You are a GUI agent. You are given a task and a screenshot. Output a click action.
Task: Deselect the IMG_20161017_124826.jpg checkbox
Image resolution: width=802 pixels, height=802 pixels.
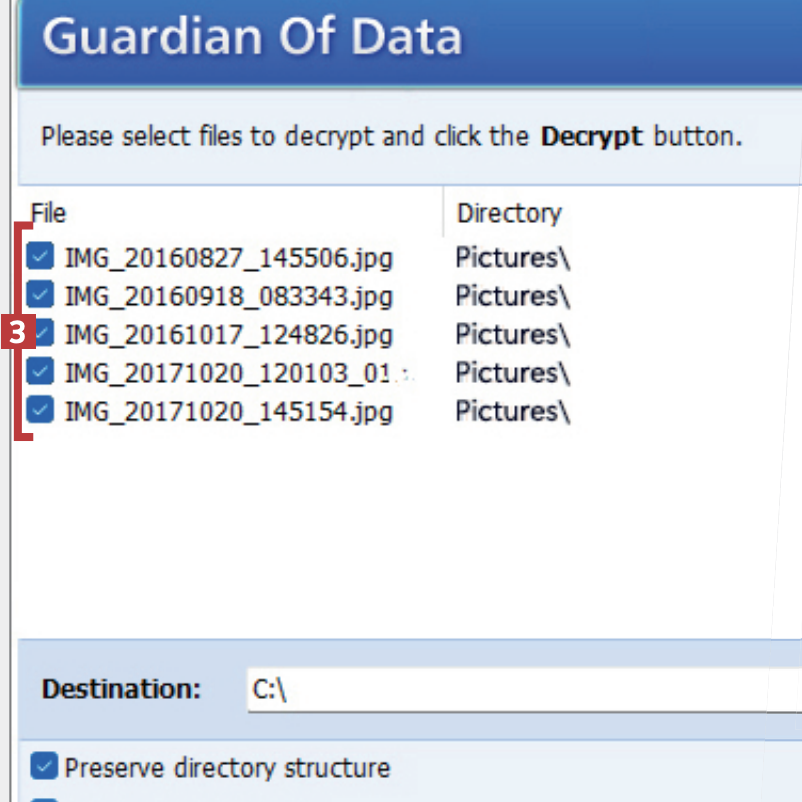(42, 334)
